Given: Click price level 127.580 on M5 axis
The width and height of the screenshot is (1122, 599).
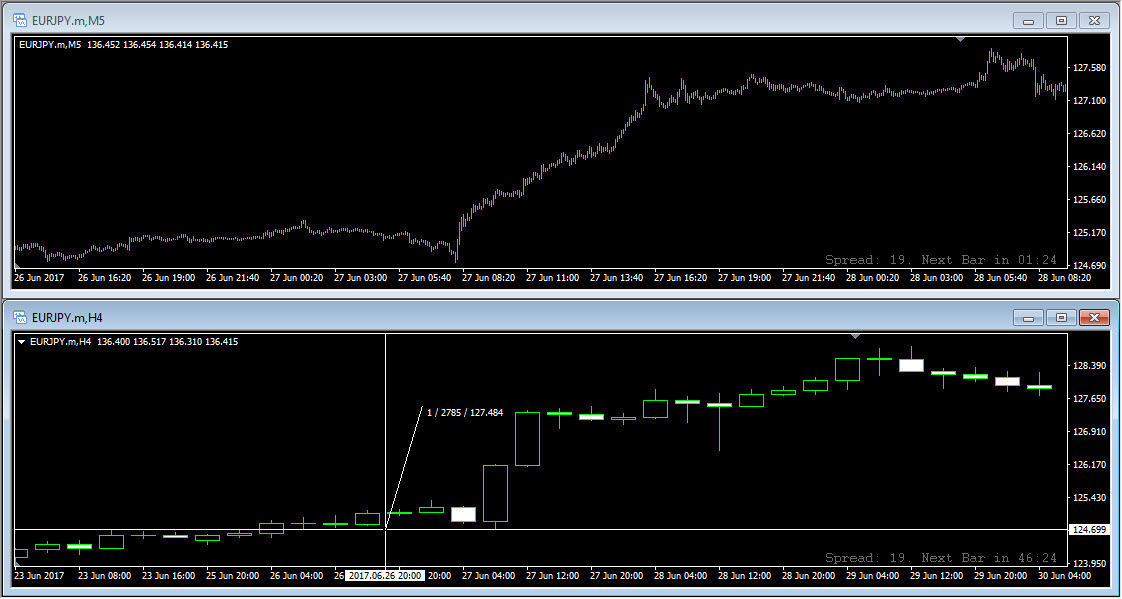Looking at the screenshot, I should 1088,68.
